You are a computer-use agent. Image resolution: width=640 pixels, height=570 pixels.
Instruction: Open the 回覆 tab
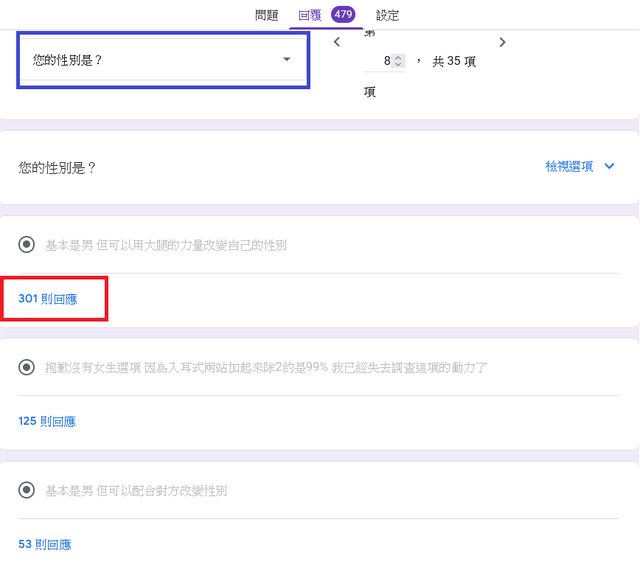click(310, 15)
